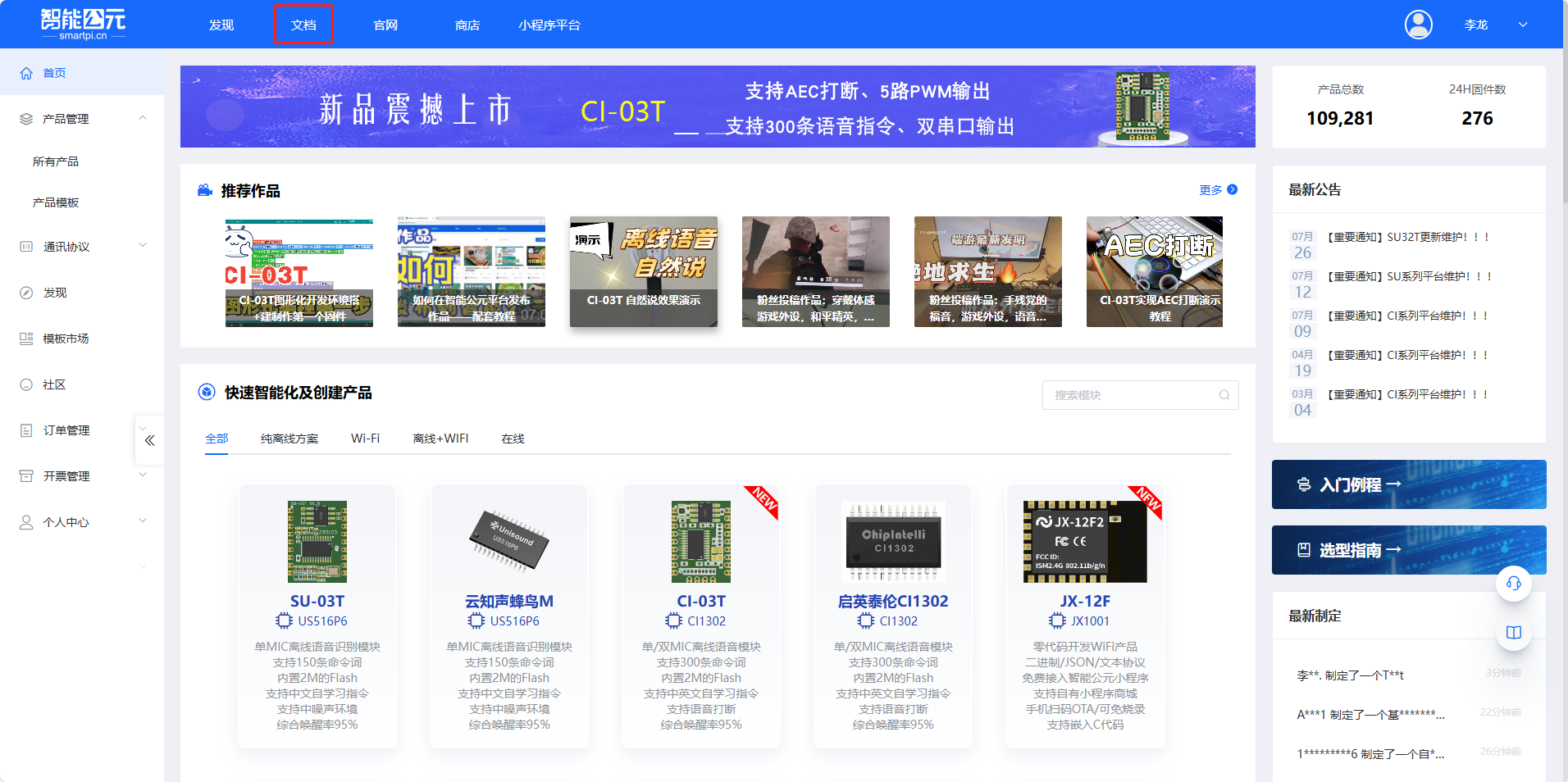Screen dimensions: 1568x782
Task: Collapse the 产品管理 section chevron
Action: pyautogui.click(x=143, y=117)
